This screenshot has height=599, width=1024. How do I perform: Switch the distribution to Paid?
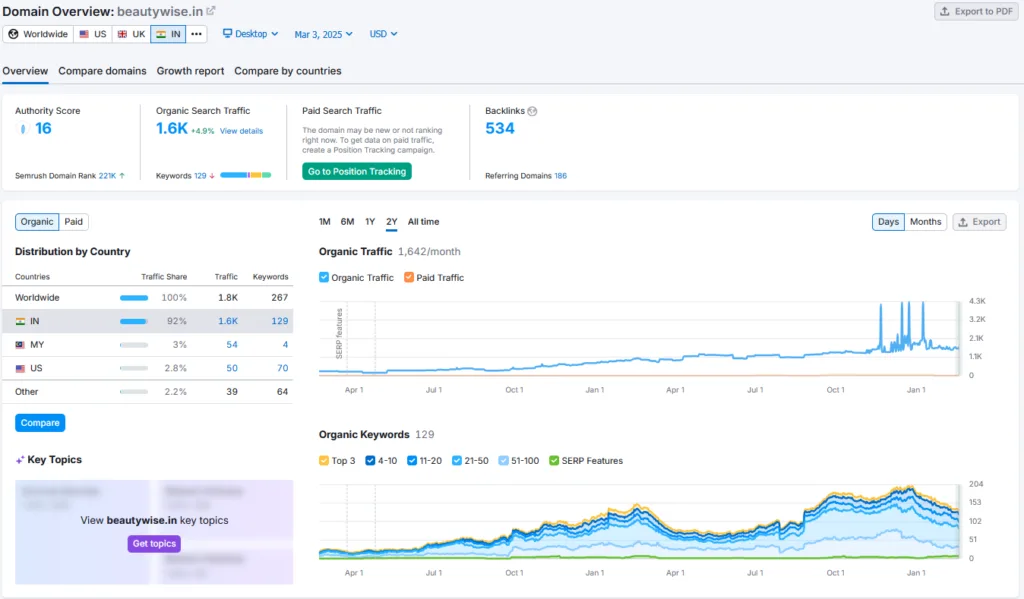pos(74,222)
